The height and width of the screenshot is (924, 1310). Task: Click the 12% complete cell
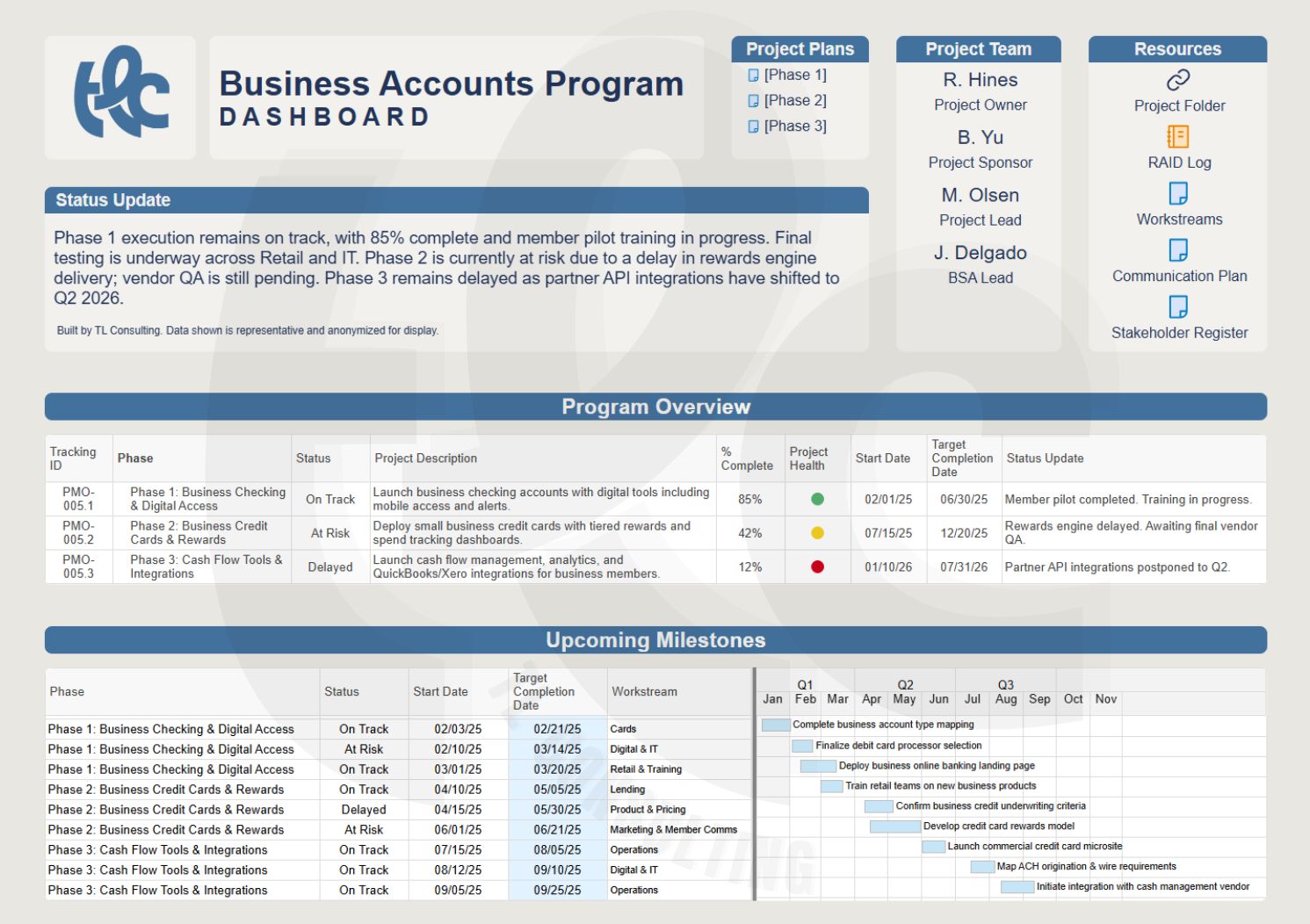[x=750, y=567]
